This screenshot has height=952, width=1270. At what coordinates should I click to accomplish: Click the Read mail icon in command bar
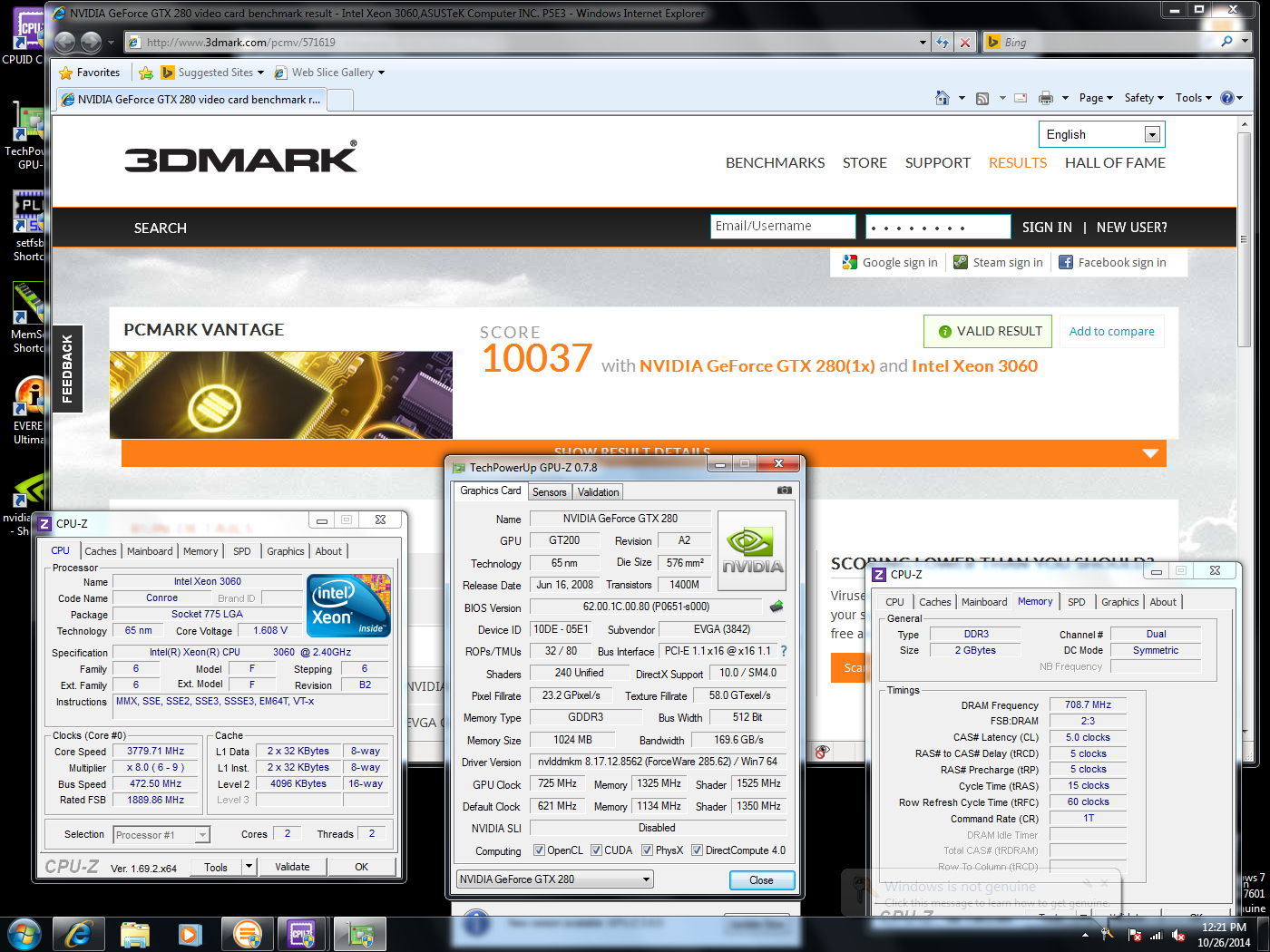(1021, 98)
